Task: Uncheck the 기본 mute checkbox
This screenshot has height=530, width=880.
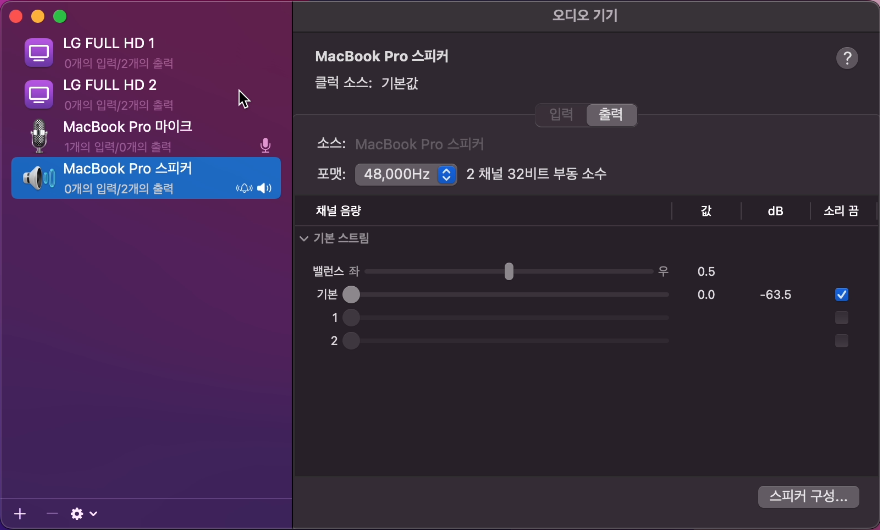Action: 841,294
